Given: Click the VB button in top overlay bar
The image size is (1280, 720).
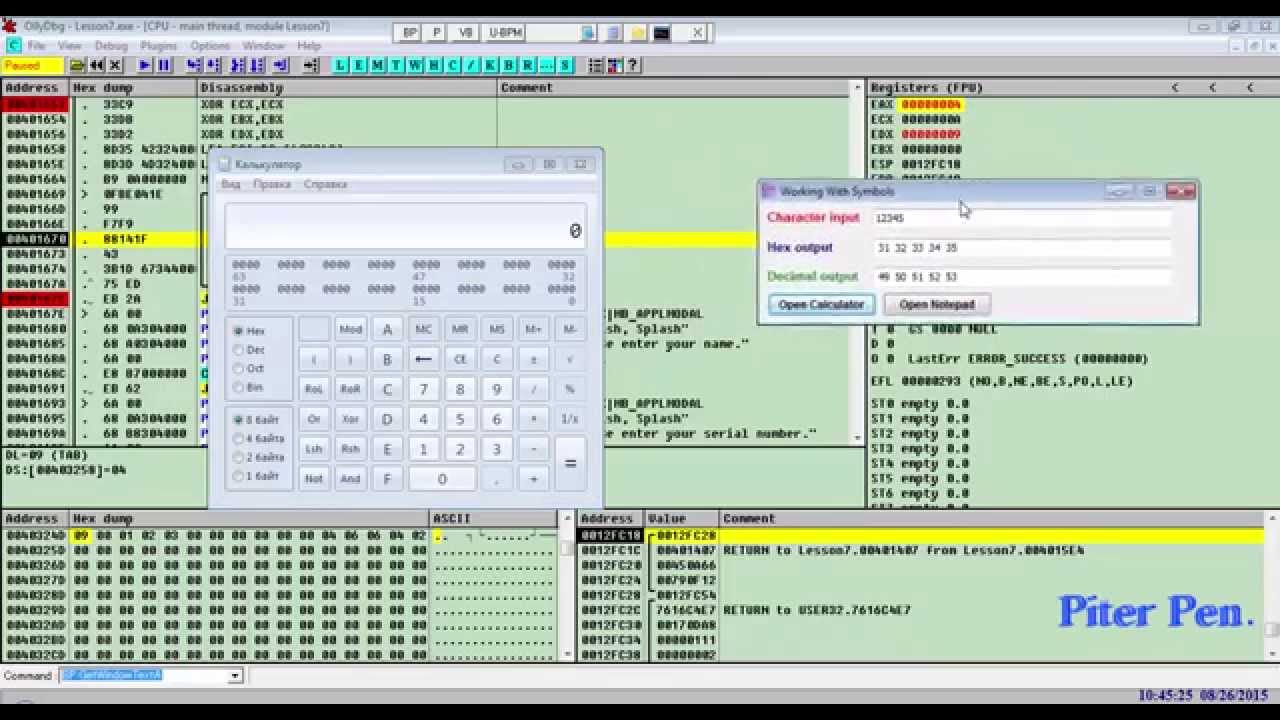Looking at the screenshot, I should tap(465, 33).
